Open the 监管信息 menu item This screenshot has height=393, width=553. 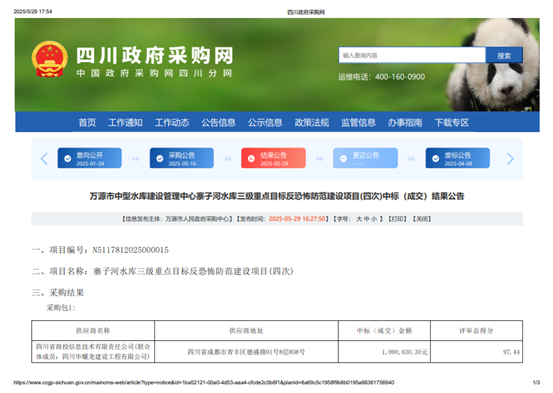pos(358,122)
